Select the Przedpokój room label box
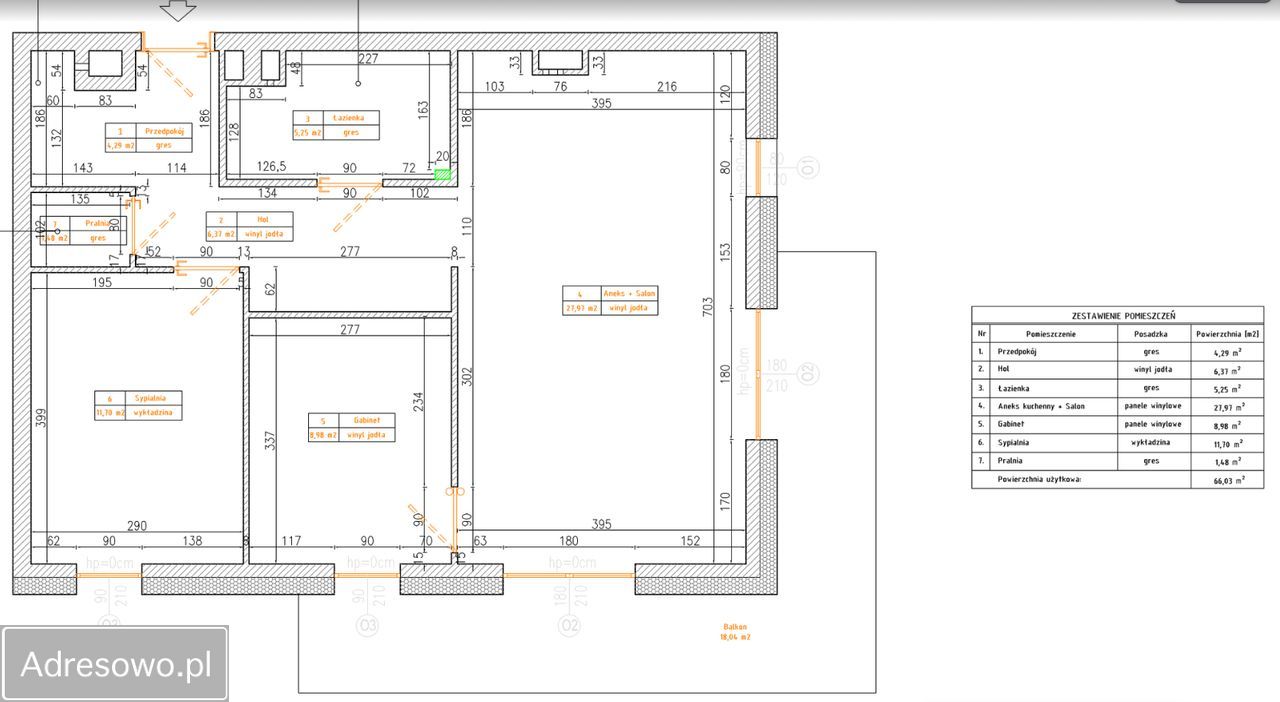The width and height of the screenshot is (1280, 702). (149, 138)
